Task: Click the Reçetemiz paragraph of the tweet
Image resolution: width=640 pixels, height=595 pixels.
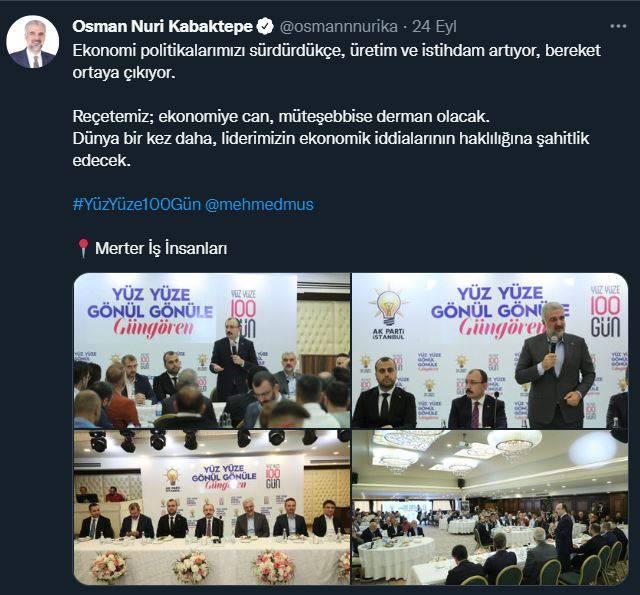Action: click(x=331, y=138)
